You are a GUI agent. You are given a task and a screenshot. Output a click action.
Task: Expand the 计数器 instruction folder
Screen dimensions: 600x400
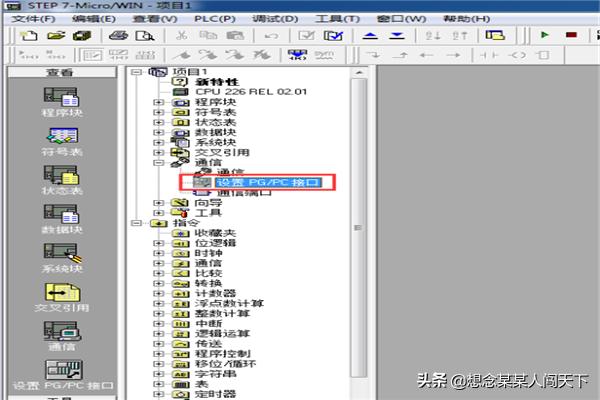click(x=158, y=293)
